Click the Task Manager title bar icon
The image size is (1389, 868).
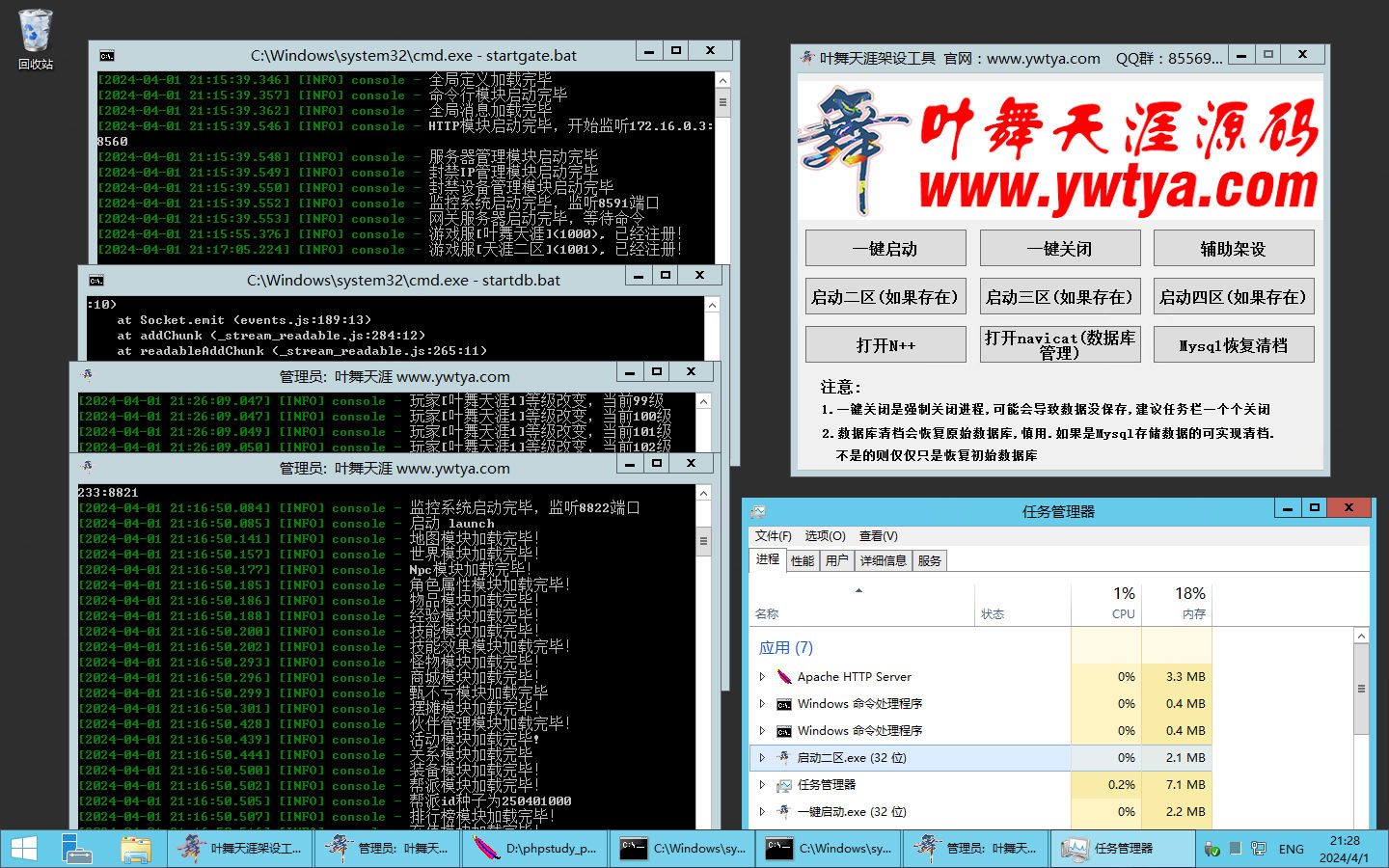click(x=758, y=511)
